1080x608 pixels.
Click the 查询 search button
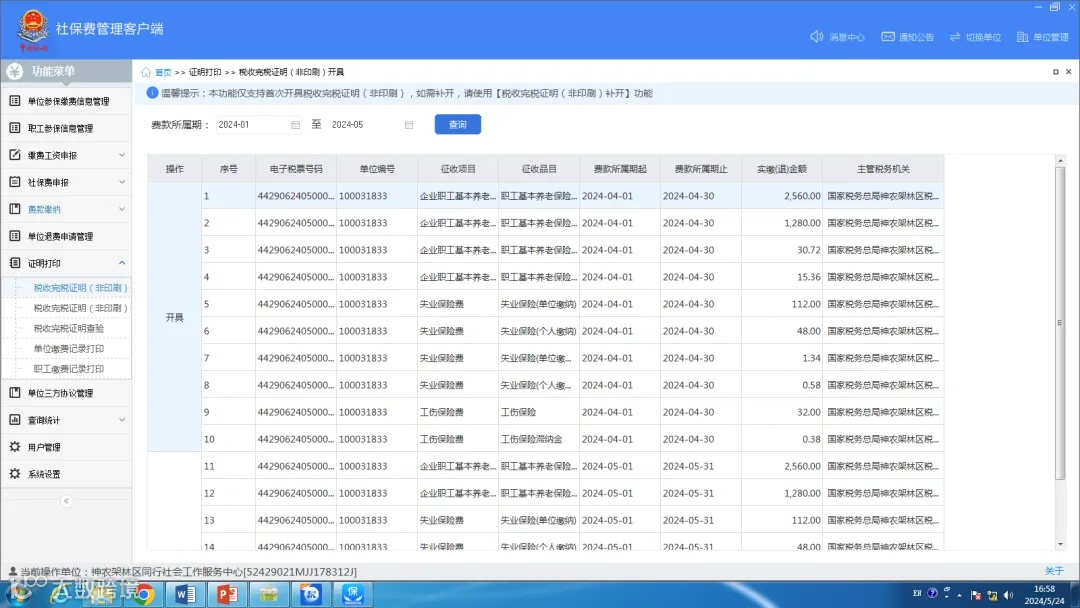[x=457, y=125]
